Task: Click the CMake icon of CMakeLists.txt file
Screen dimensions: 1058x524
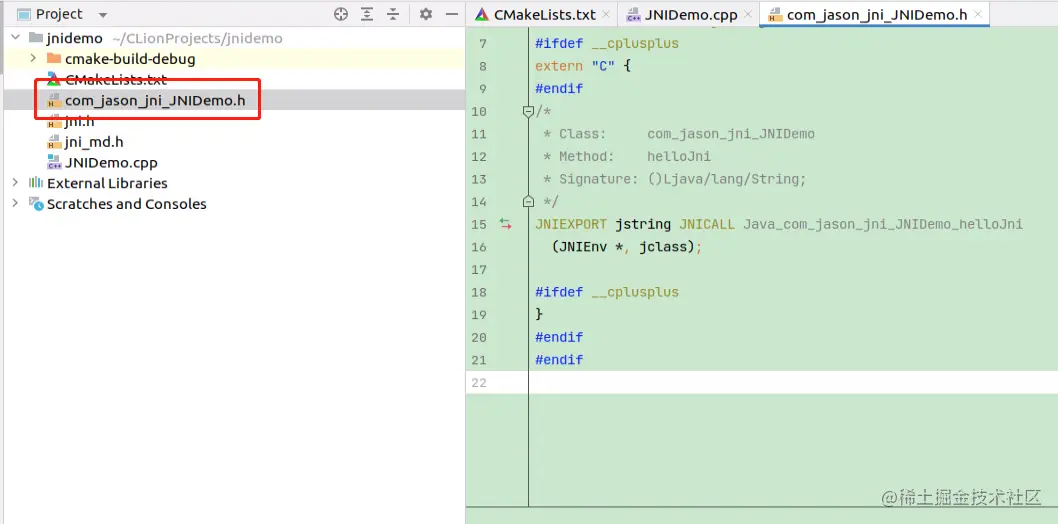Action: 54,79
